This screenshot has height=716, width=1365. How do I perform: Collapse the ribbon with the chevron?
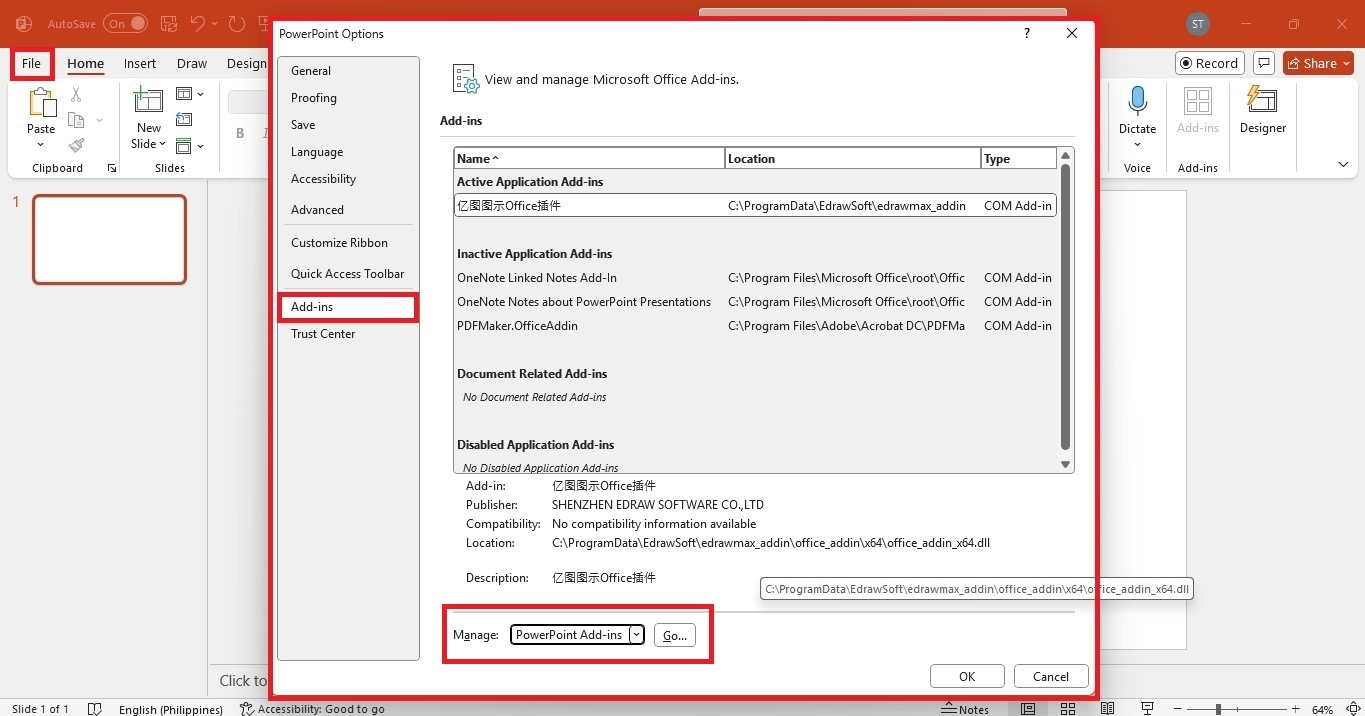1343,165
